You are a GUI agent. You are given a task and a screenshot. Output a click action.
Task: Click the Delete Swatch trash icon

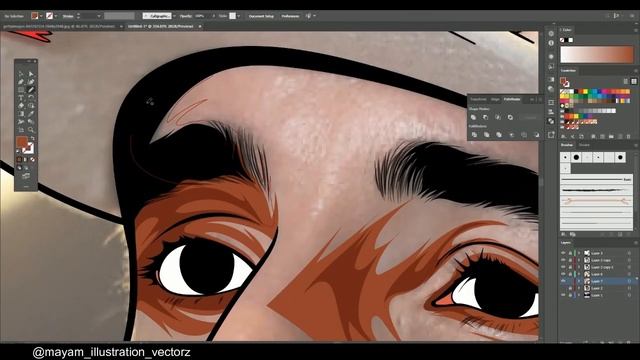point(629,136)
